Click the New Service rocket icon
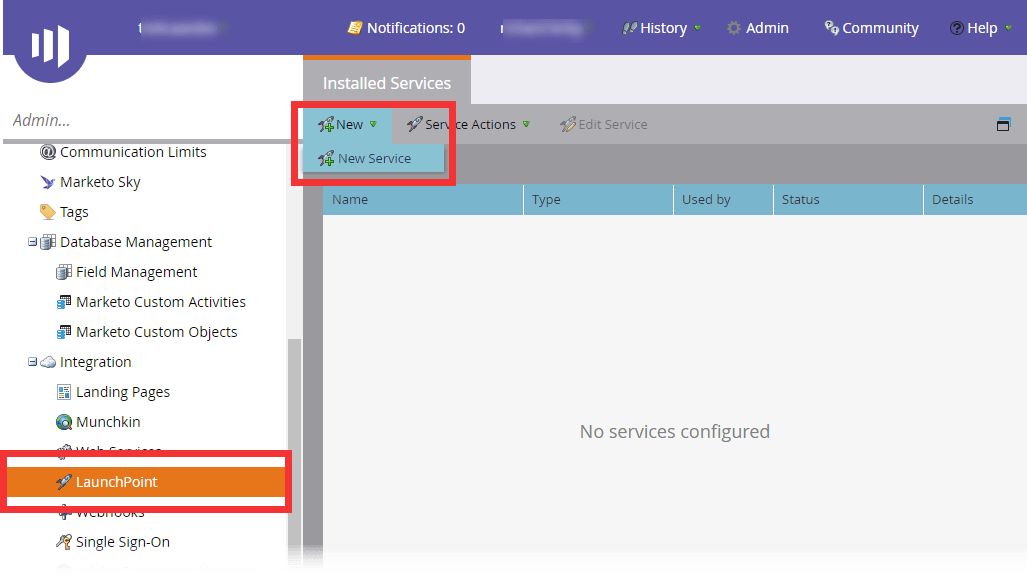1027x574 pixels. coord(326,159)
